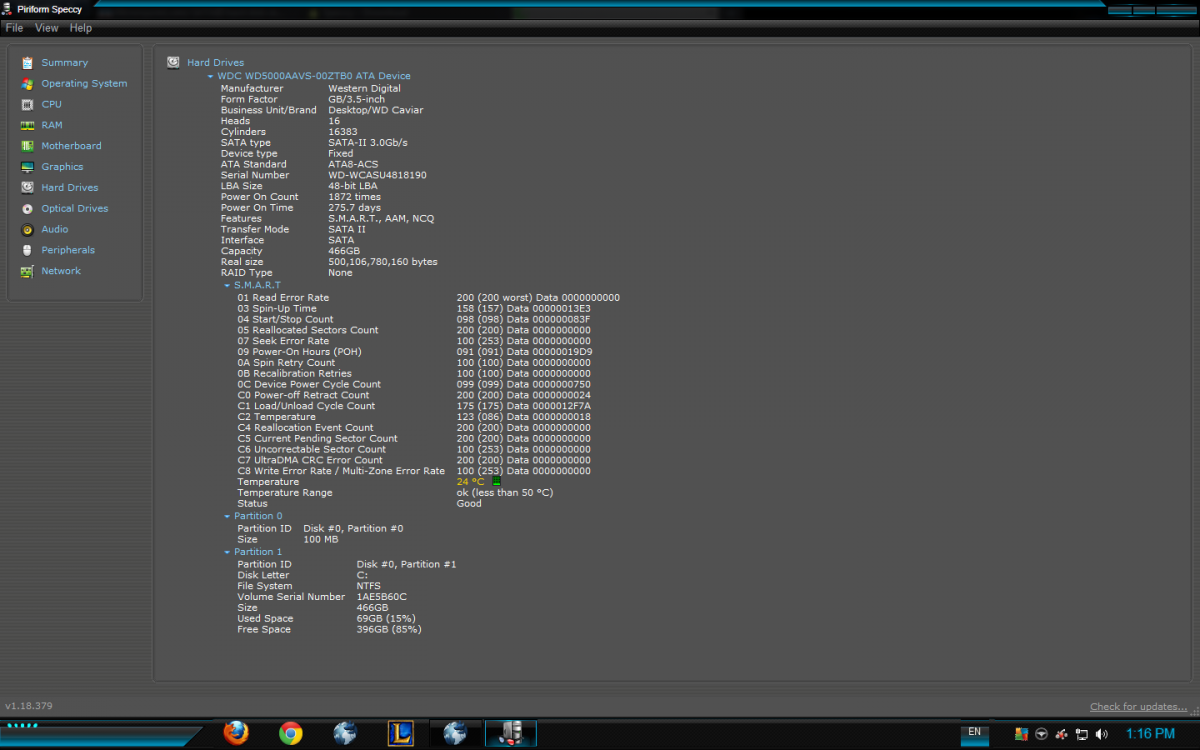Select Hard Drives icon in sidebar
This screenshot has height=750, width=1200.
[x=27, y=188]
